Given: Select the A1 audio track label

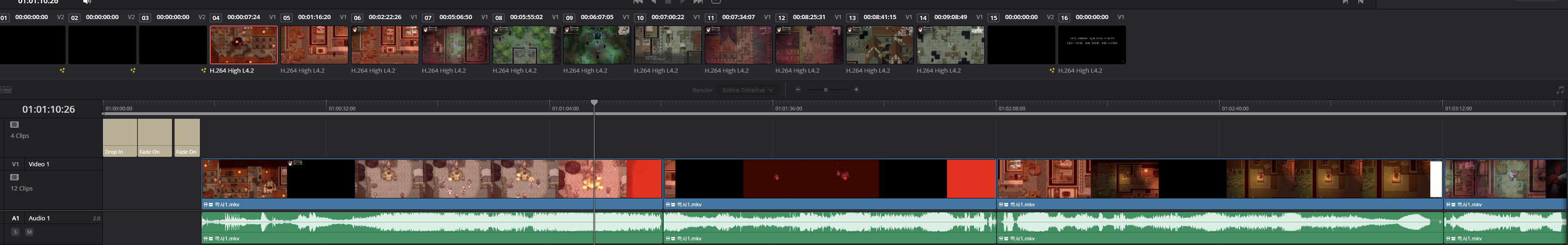Looking at the screenshot, I should pos(15,218).
